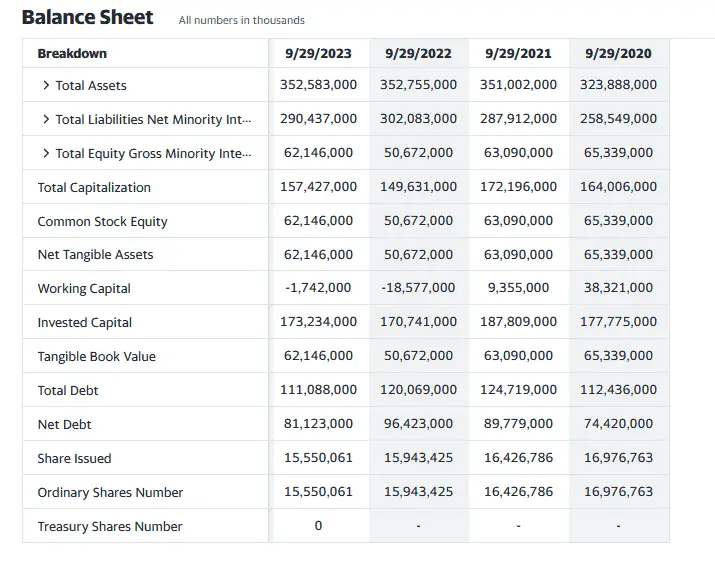Screen dimensions: 715x571
Task: Click the Net Tangible Assets label
Action: (x=95, y=255)
